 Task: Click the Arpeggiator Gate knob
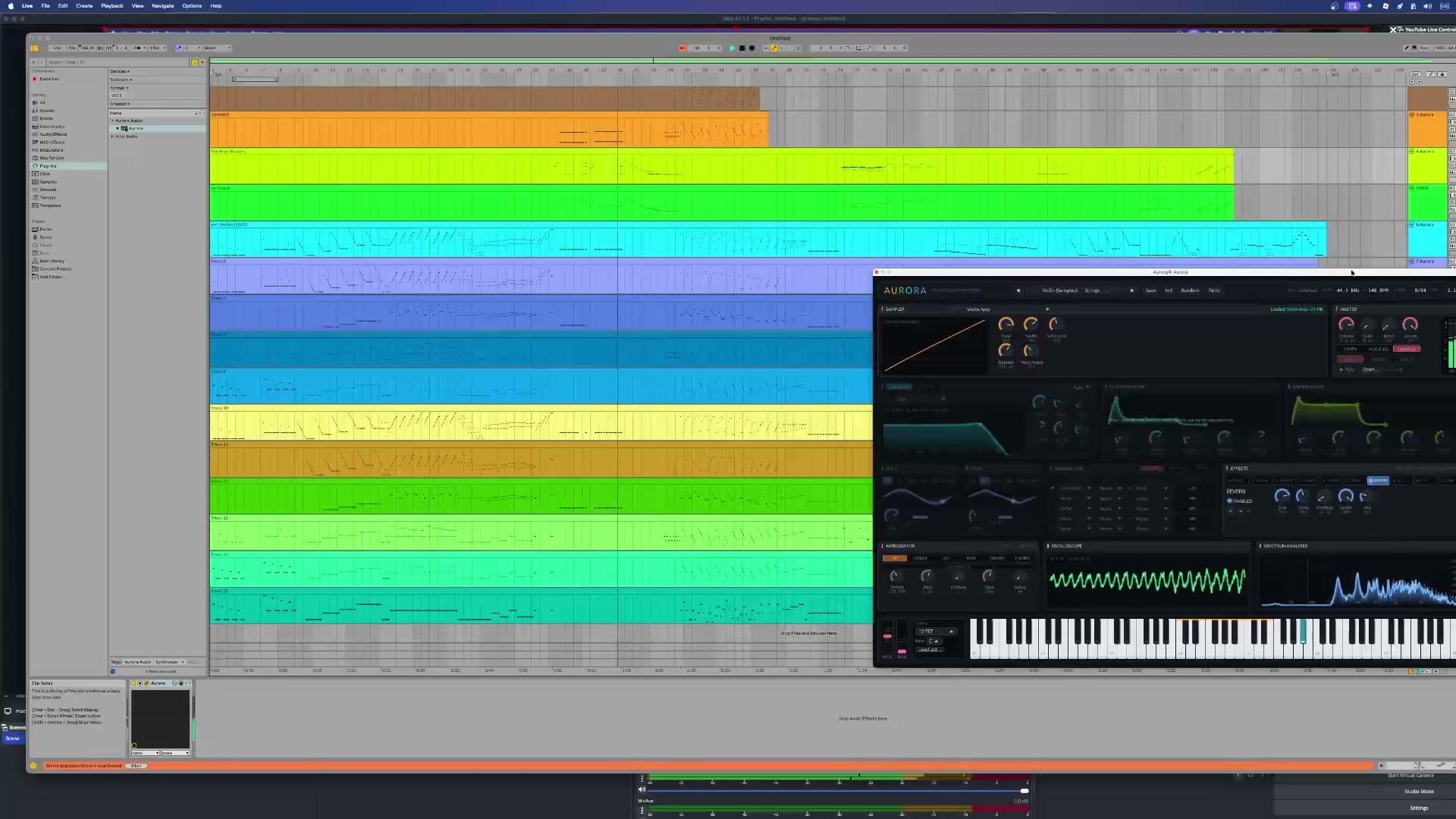point(989,576)
